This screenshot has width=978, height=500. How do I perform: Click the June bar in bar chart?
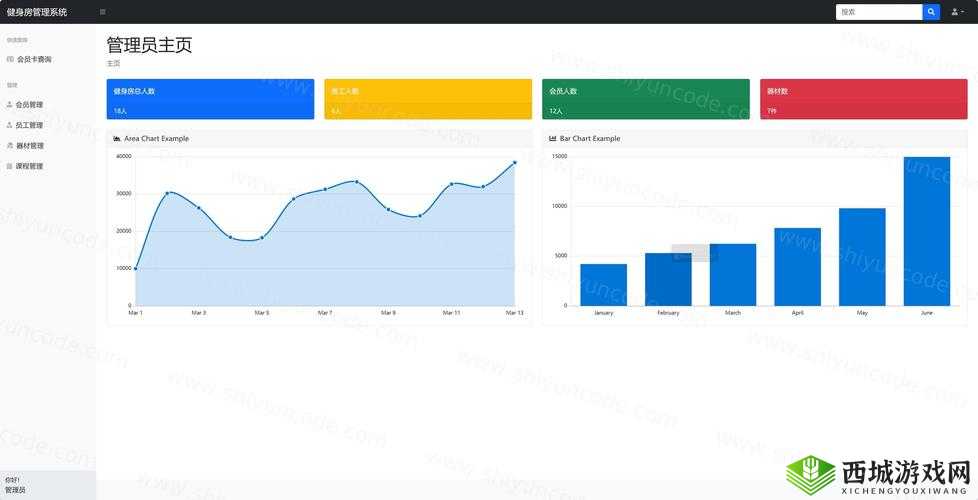pyautogui.click(x=926, y=231)
